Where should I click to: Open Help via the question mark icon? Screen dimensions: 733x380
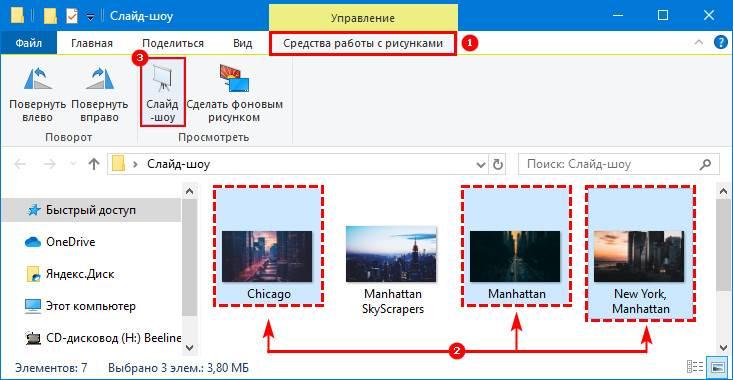tap(720, 43)
